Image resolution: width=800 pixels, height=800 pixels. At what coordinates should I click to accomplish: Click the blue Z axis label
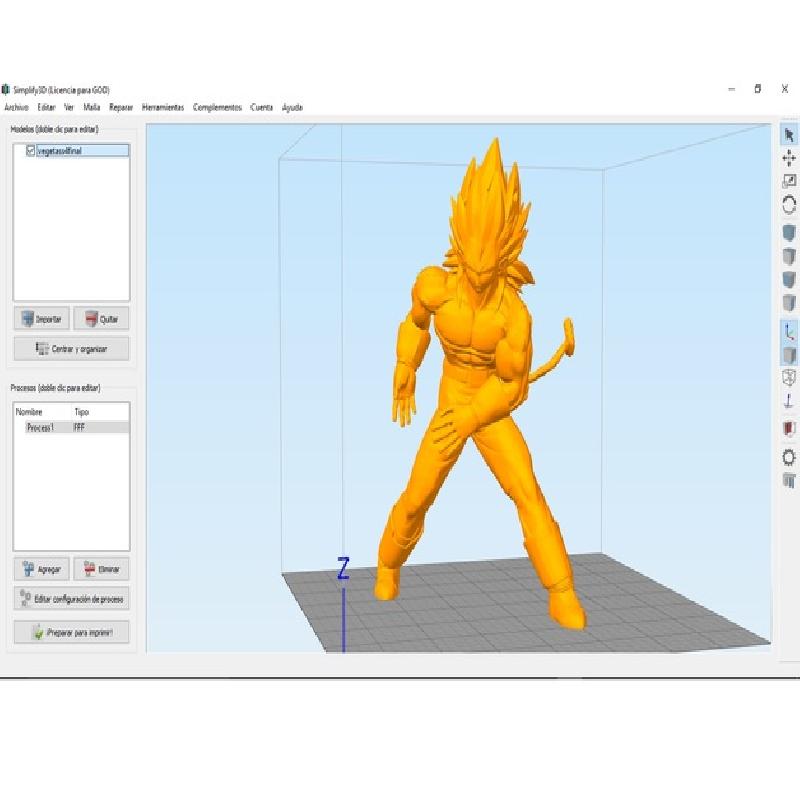point(343,568)
